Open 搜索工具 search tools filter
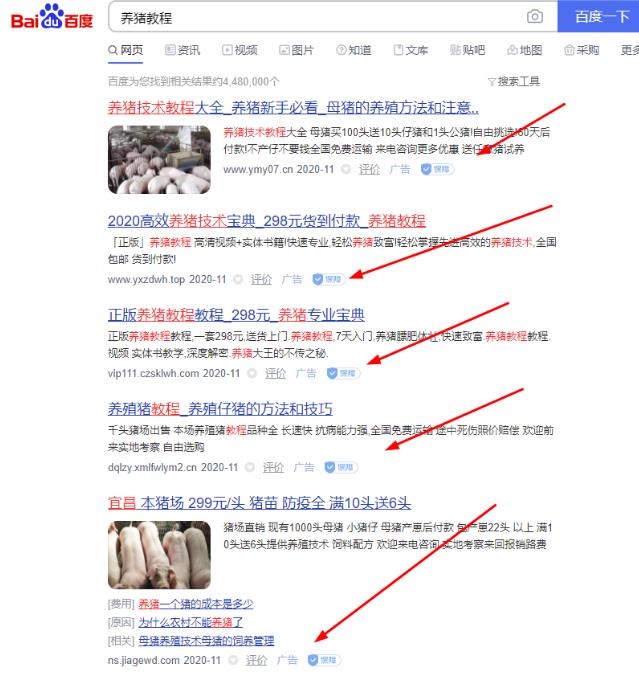Image resolution: width=639 pixels, height=681 pixels. 513,81
